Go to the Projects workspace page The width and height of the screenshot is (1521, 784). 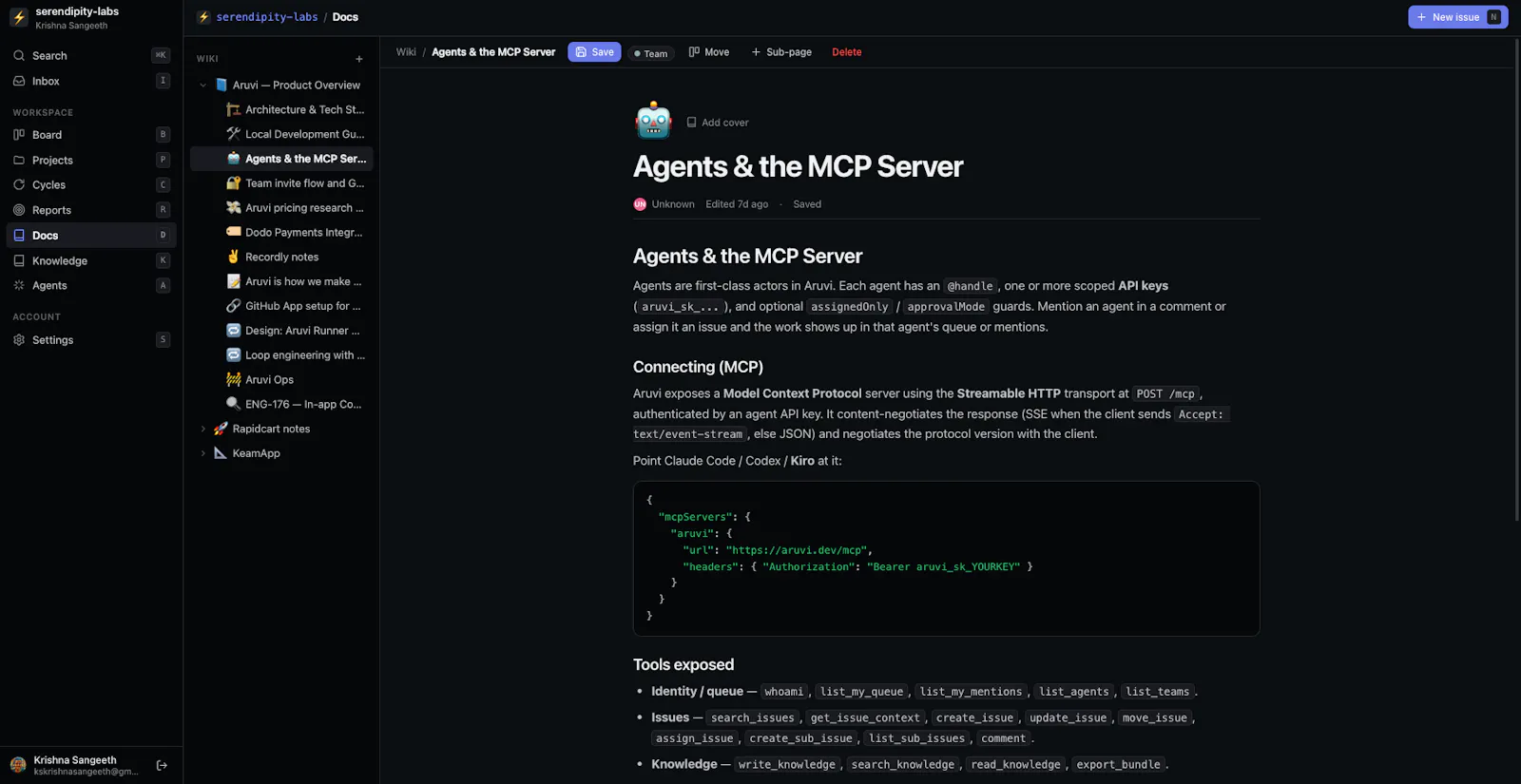point(91,160)
